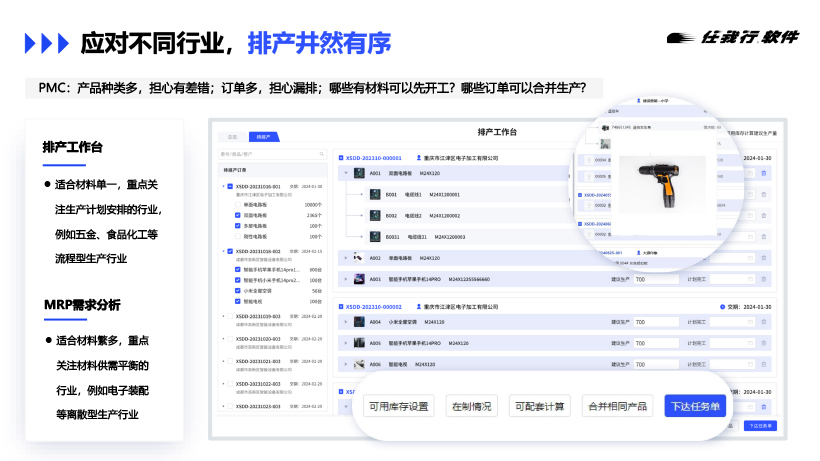Check the 单面电路板 item checkbox
820x461 pixels.
coord(238,204)
